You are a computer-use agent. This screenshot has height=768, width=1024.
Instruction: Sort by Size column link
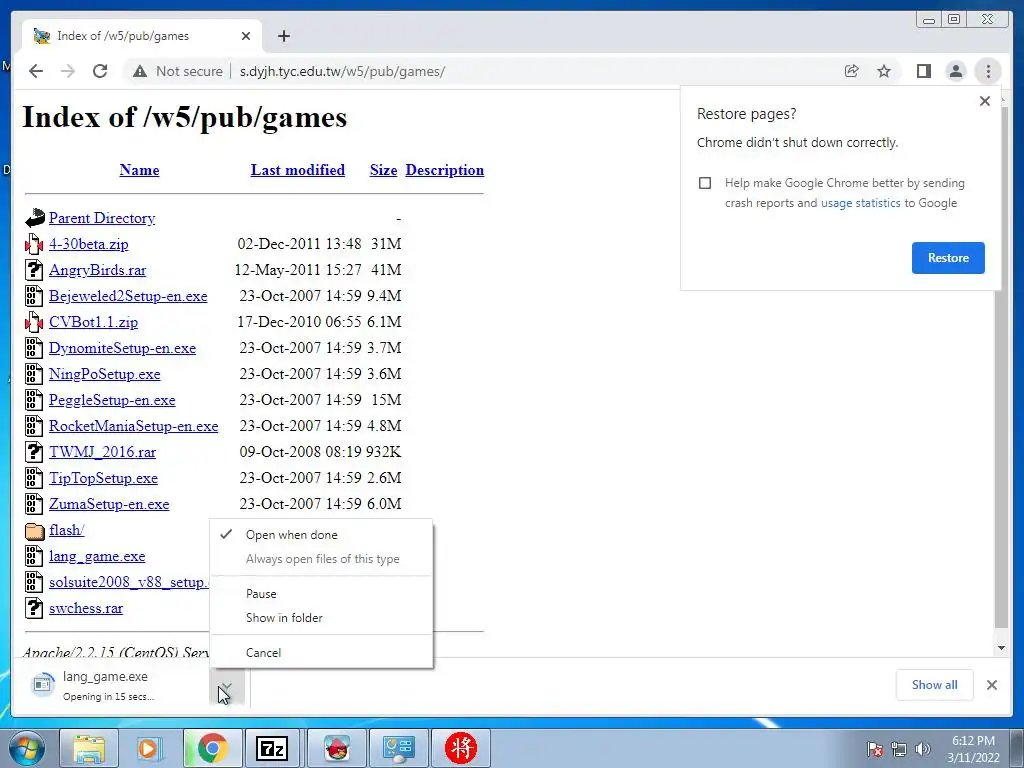(383, 170)
